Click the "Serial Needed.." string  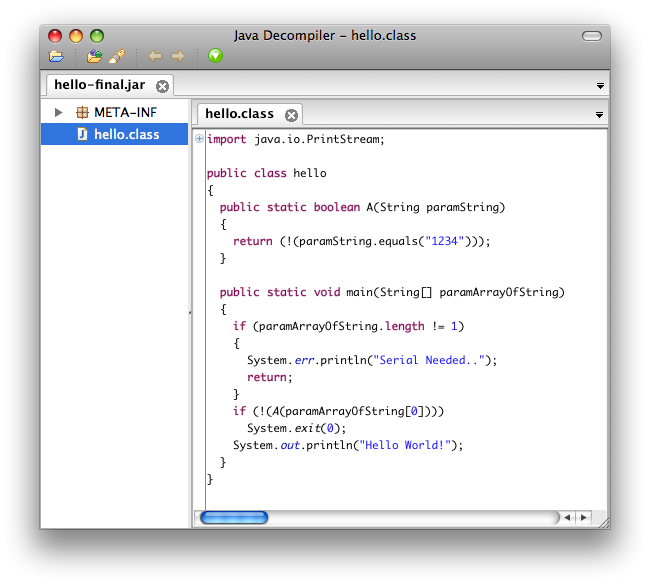(x=429, y=360)
